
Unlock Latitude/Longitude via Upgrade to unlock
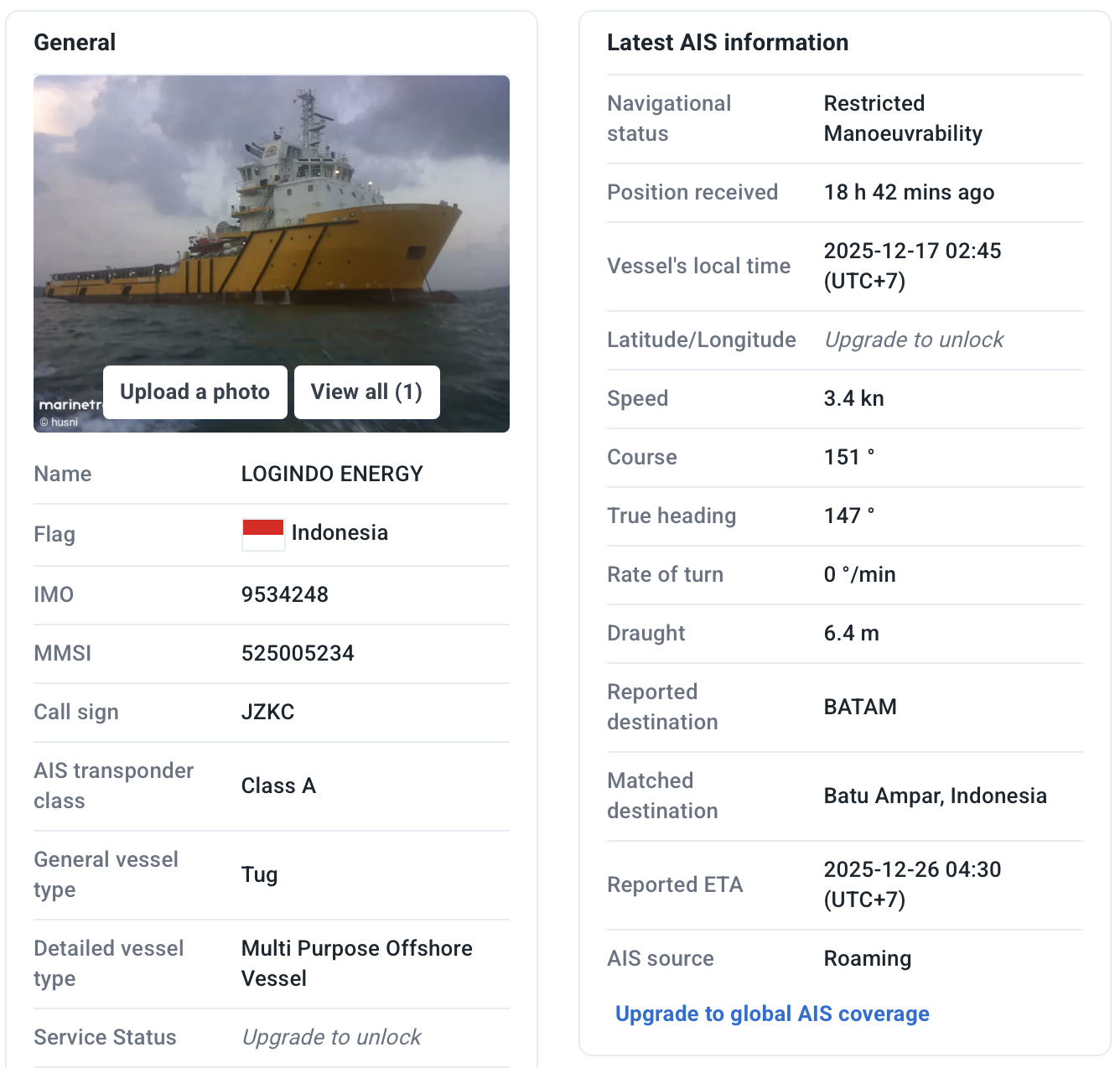tap(913, 340)
